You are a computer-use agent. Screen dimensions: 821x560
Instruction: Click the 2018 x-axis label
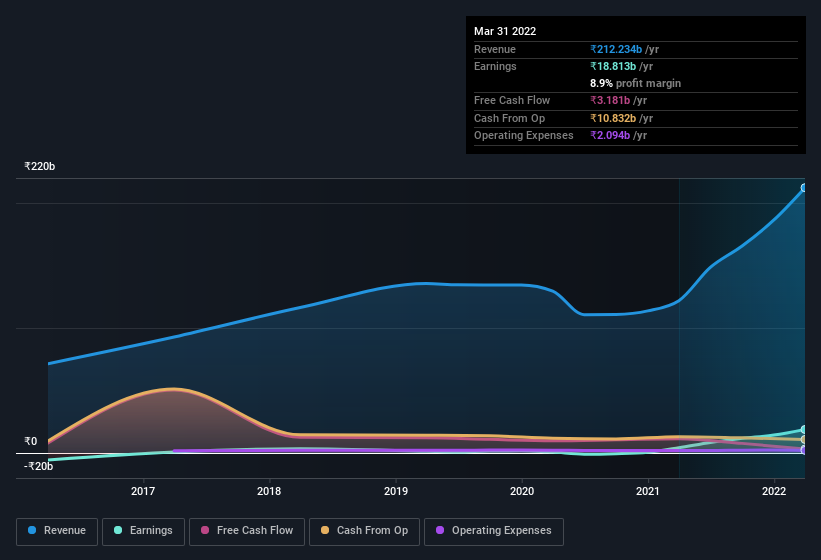[x=269, y=491]
